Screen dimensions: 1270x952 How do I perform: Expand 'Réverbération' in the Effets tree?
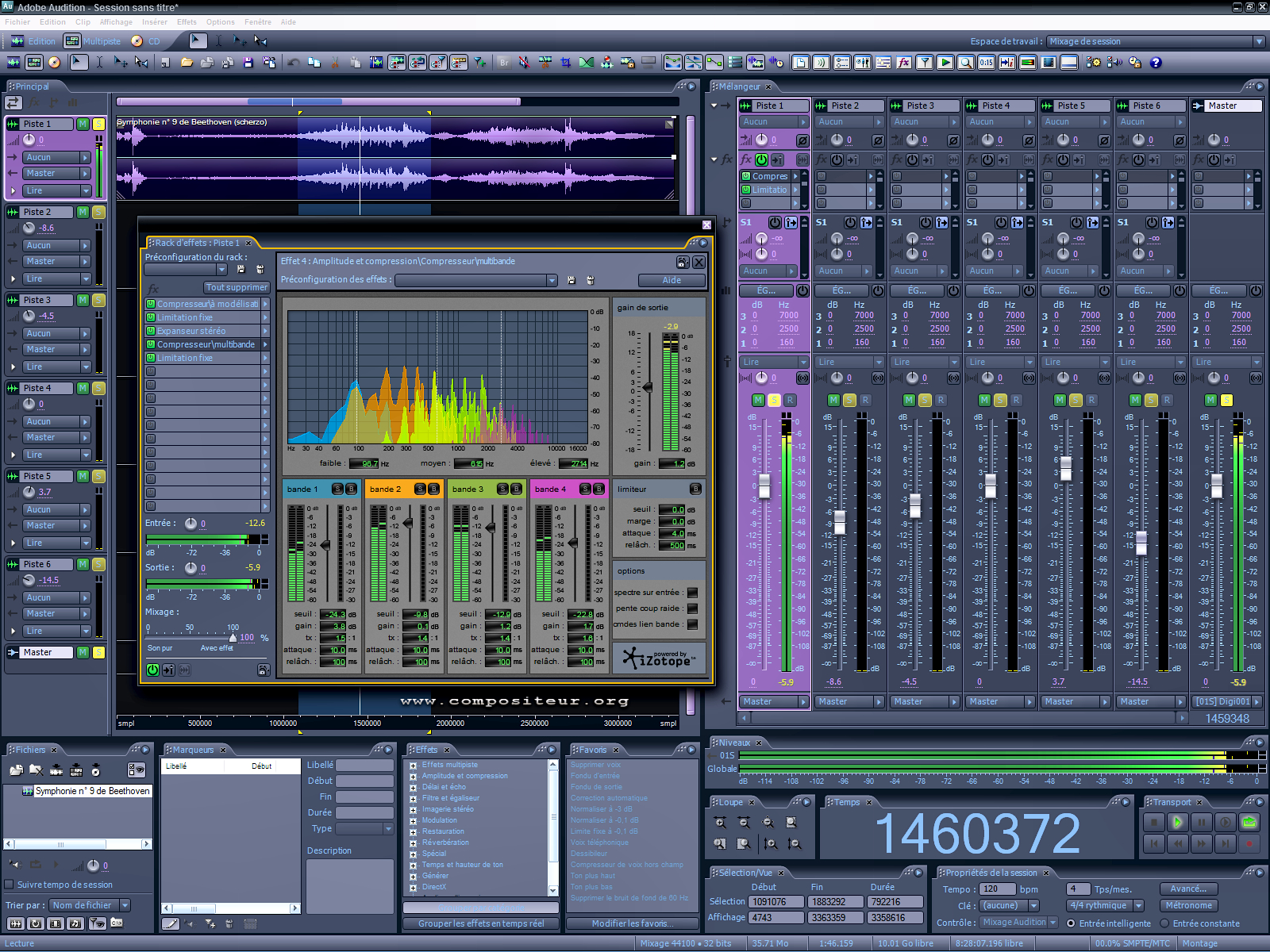414,843
